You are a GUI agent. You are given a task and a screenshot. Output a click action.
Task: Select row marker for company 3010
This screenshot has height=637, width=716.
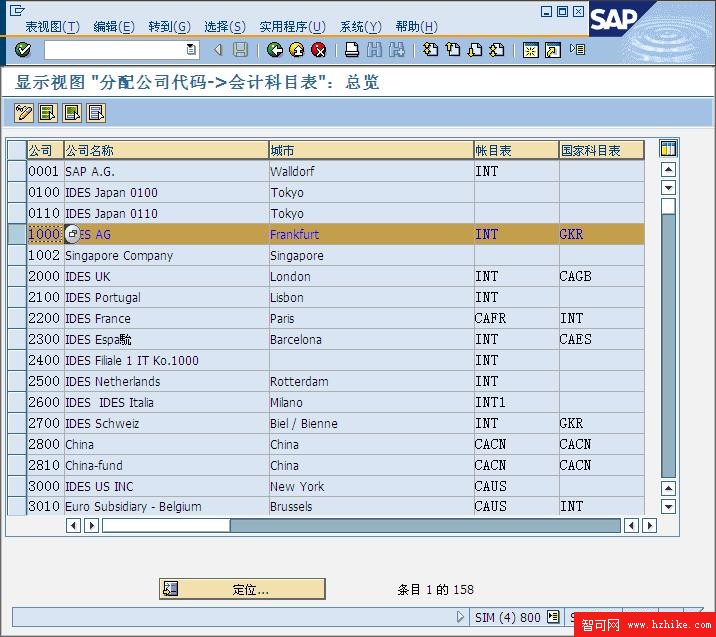click(x=17, y=506)
